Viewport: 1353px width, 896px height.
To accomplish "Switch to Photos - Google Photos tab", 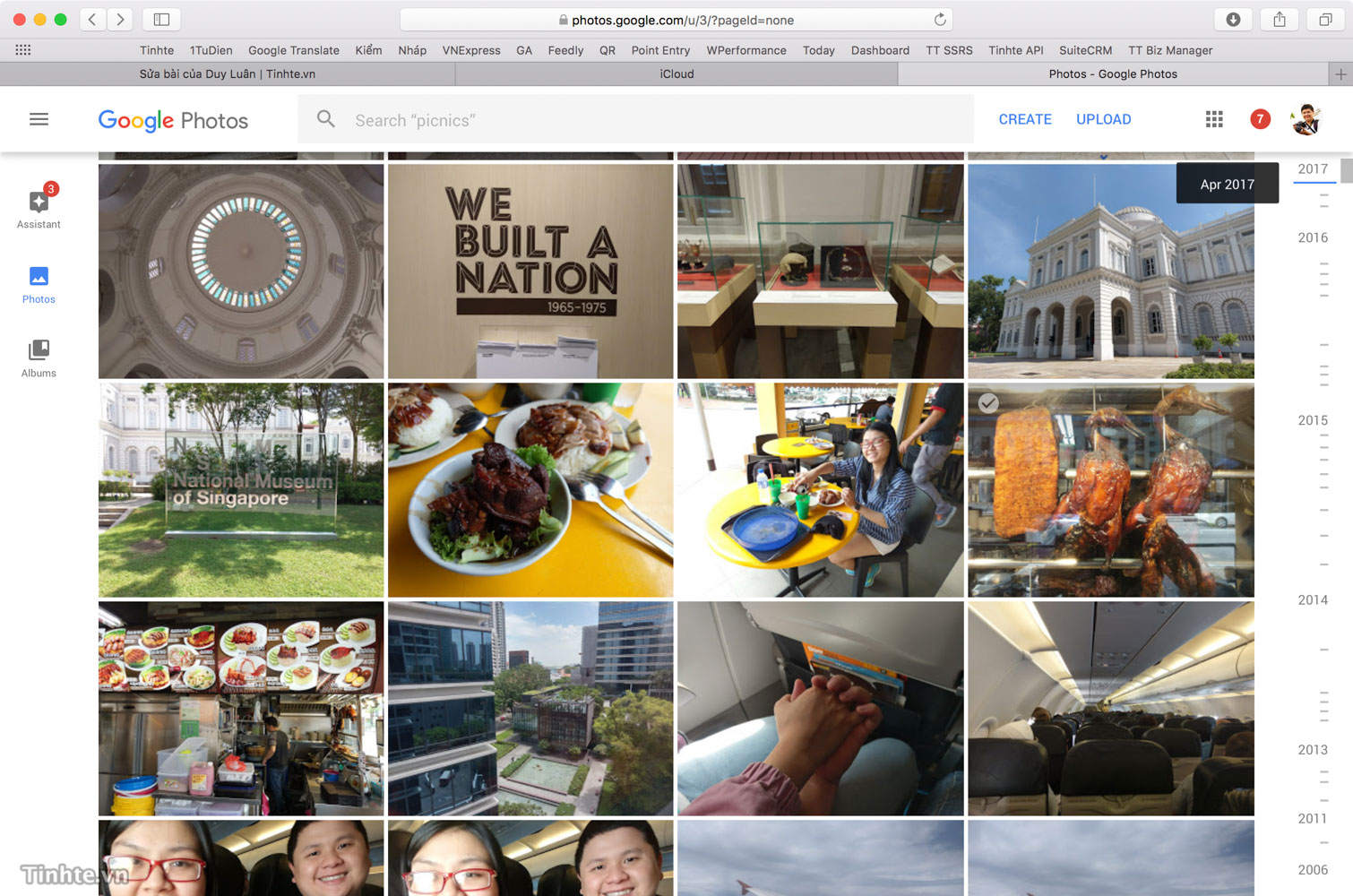I will tap(1113, 74).
